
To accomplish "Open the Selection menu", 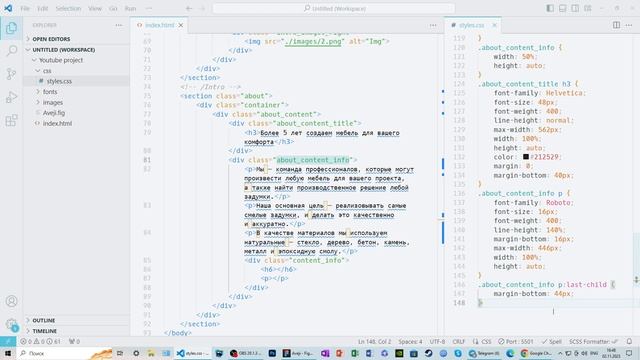I will [68, 8].
